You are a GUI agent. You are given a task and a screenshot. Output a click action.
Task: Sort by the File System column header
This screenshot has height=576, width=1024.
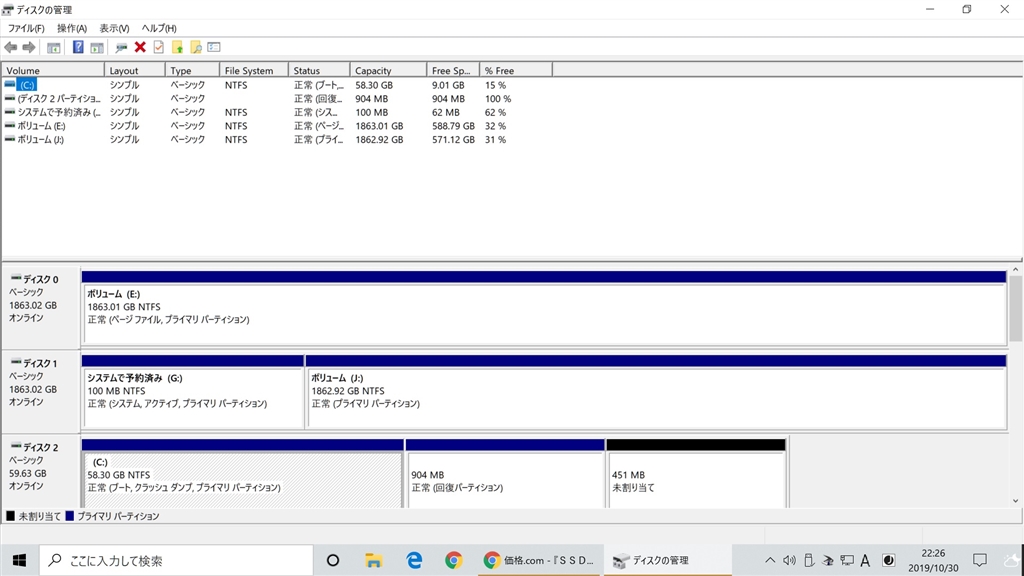tap(254, 70)
